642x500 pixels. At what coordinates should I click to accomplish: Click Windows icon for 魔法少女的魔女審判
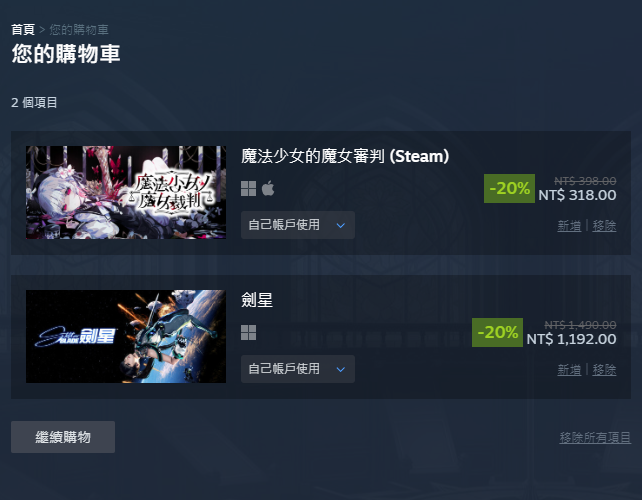tap(249, 188)
